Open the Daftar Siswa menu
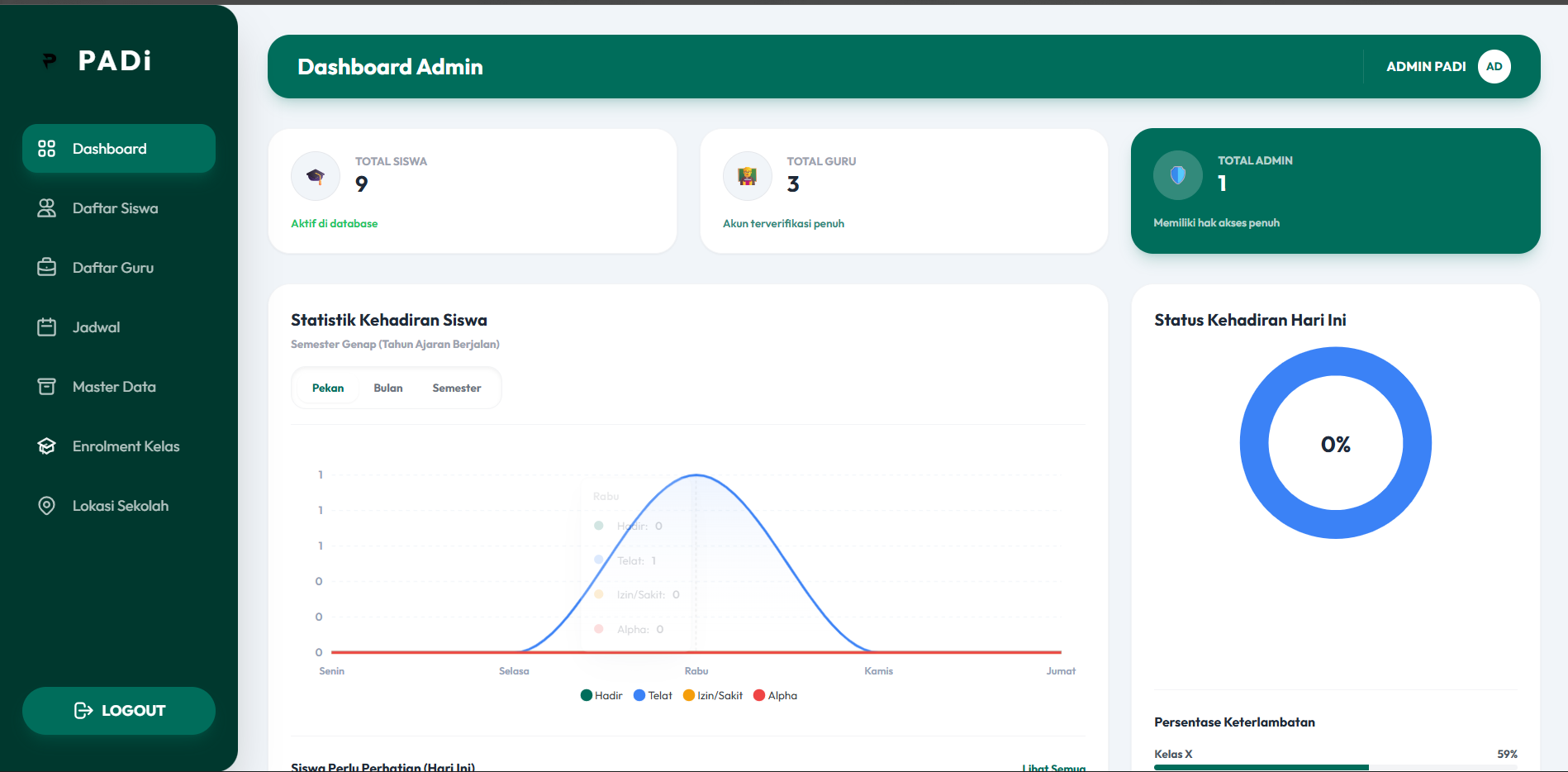Viewport: 1568px width, 772px height. point(119,208)
